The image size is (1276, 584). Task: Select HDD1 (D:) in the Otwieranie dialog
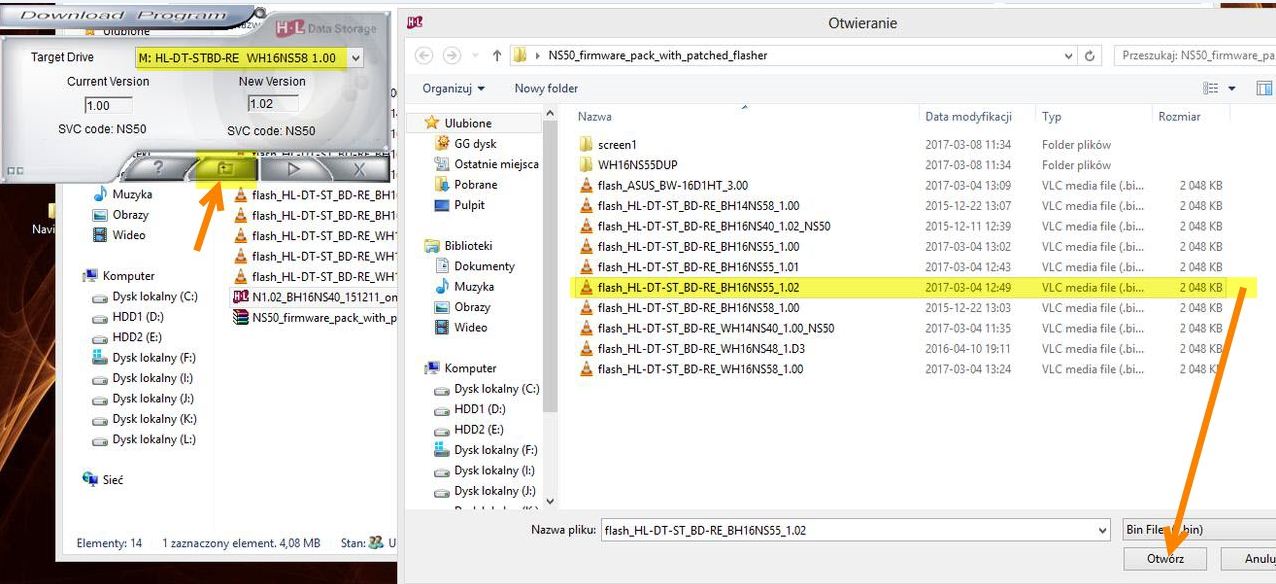pyautogui.click(x=470, y=409)
